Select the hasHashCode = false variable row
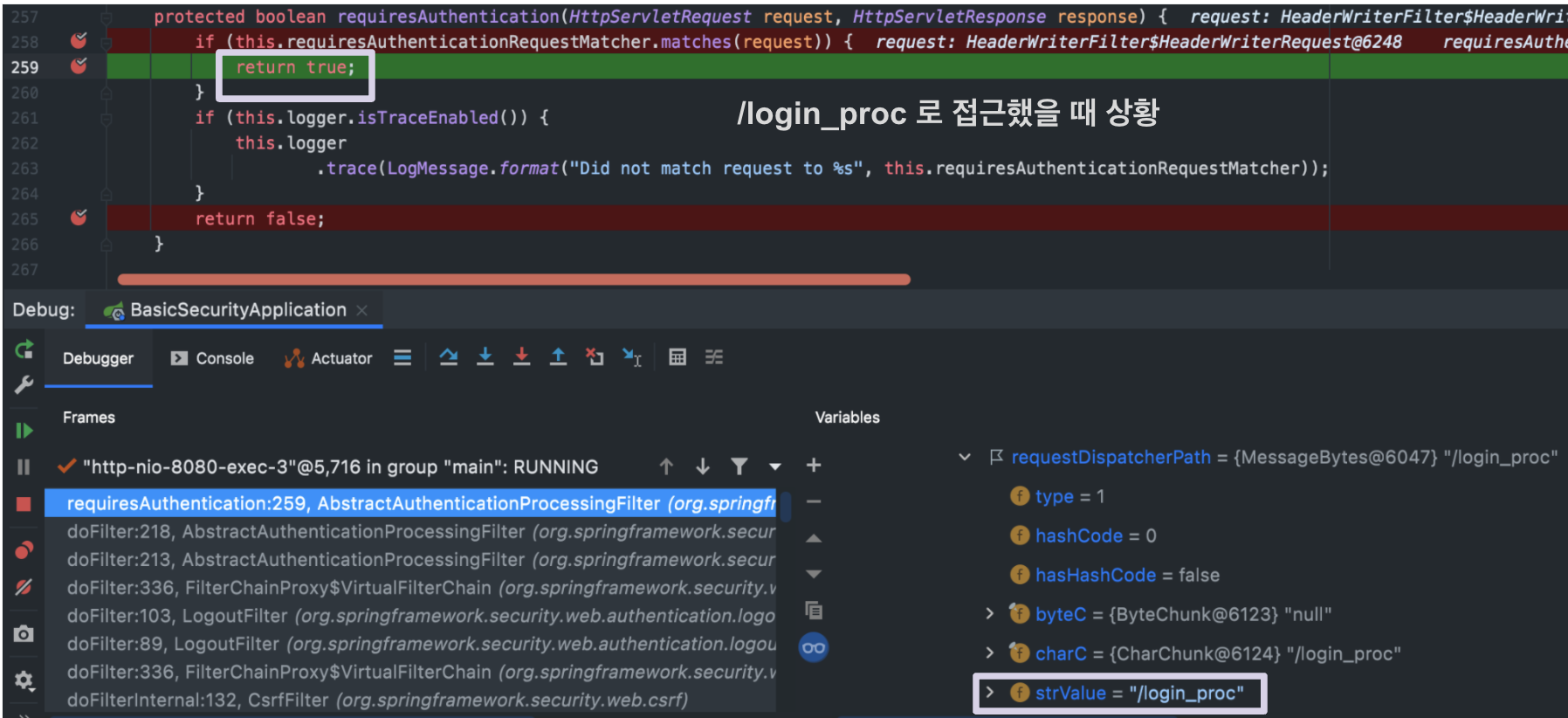 (x=1115, y=575)
